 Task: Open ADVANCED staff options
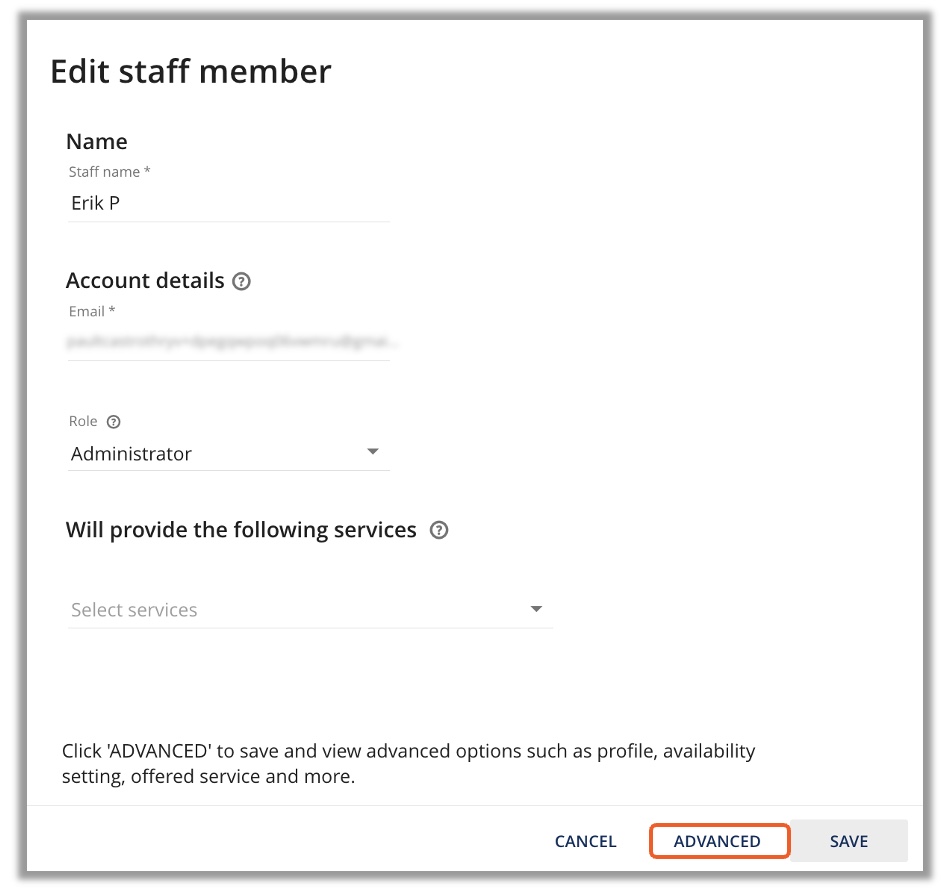pyautogui.click(x=718, y=841)
